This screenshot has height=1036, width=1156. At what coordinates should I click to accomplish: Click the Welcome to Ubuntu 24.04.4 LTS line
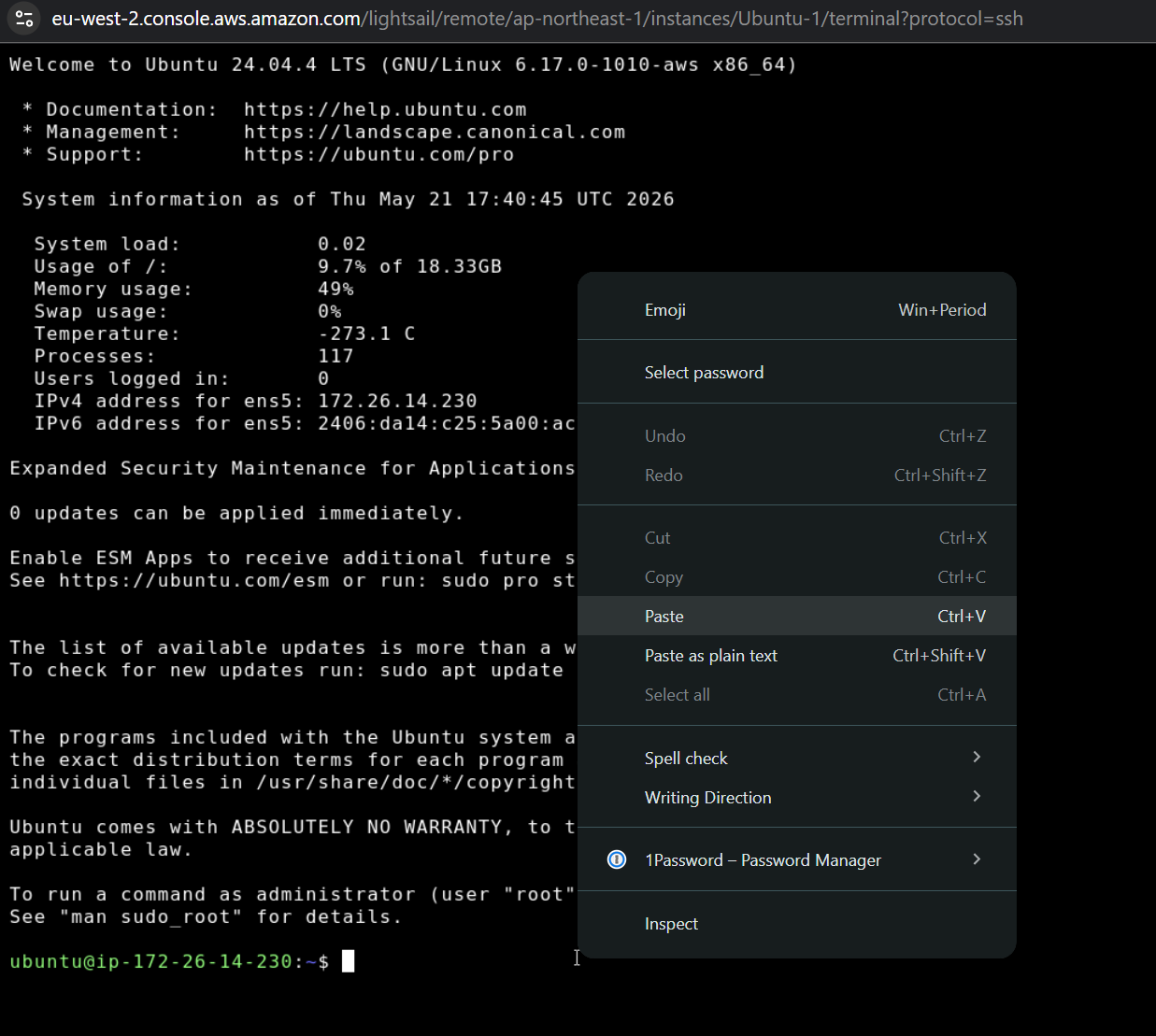404,64
